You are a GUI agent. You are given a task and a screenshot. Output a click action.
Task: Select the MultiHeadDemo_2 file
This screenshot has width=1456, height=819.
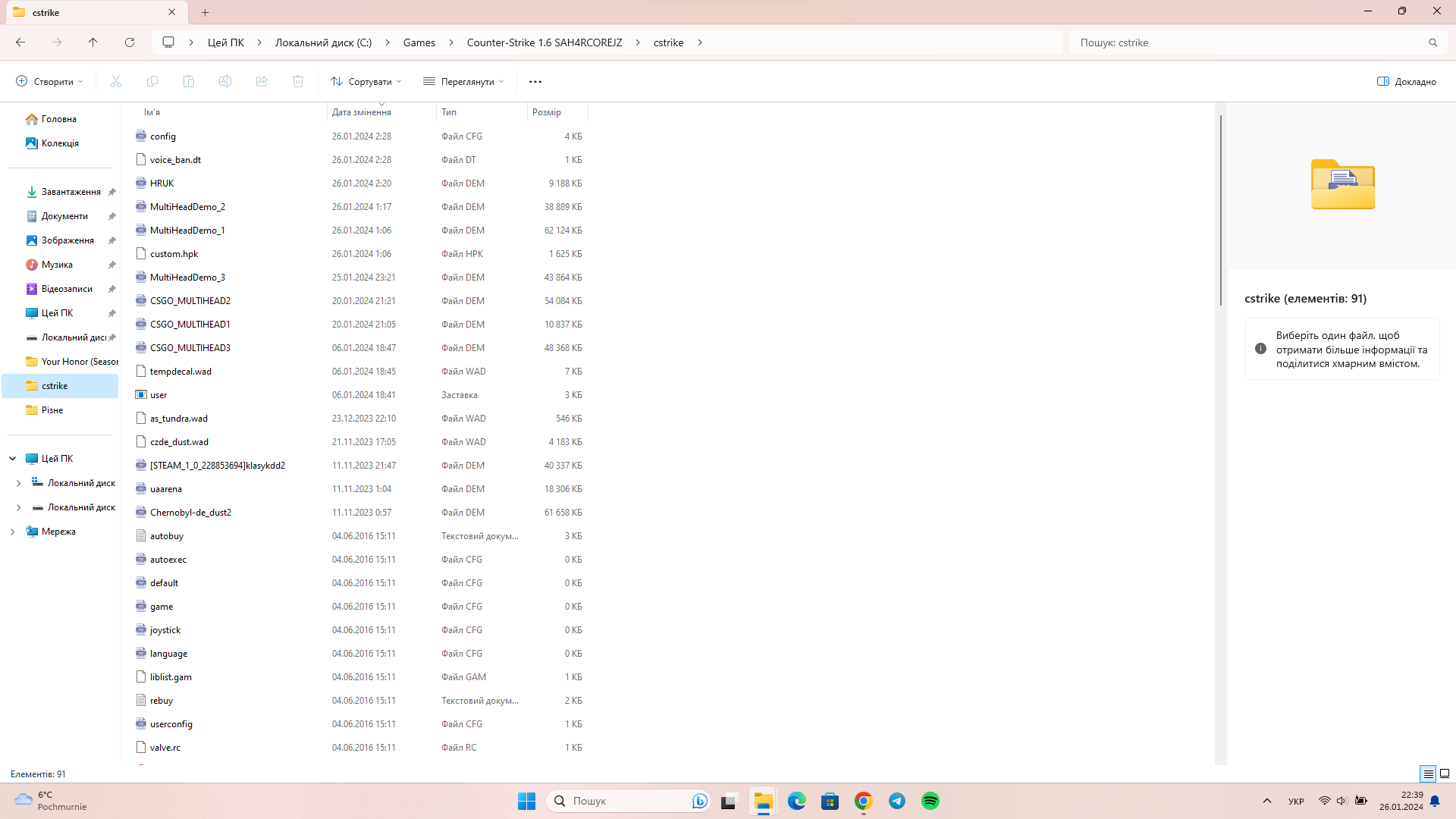tap(187, 207)
